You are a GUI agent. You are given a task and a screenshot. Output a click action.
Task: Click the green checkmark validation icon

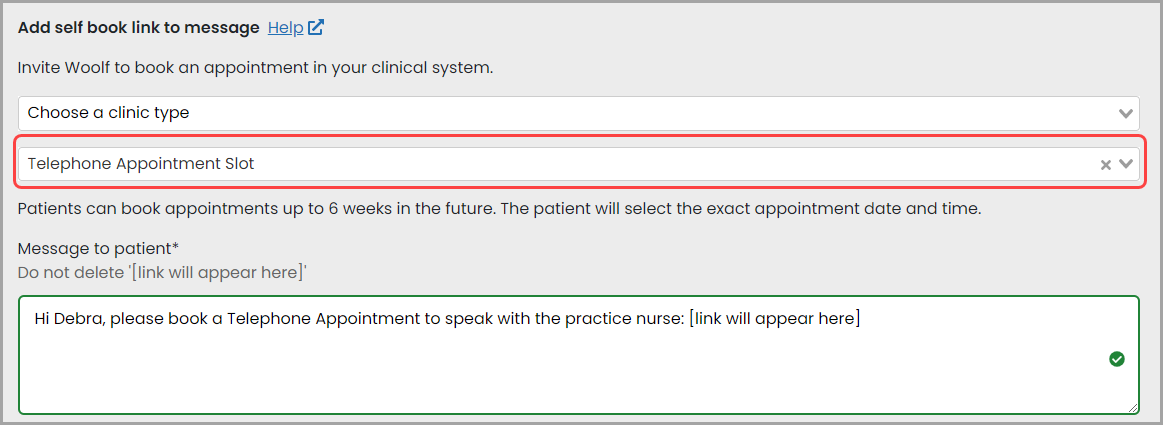pyautogui.click(x=1116, y=359)
